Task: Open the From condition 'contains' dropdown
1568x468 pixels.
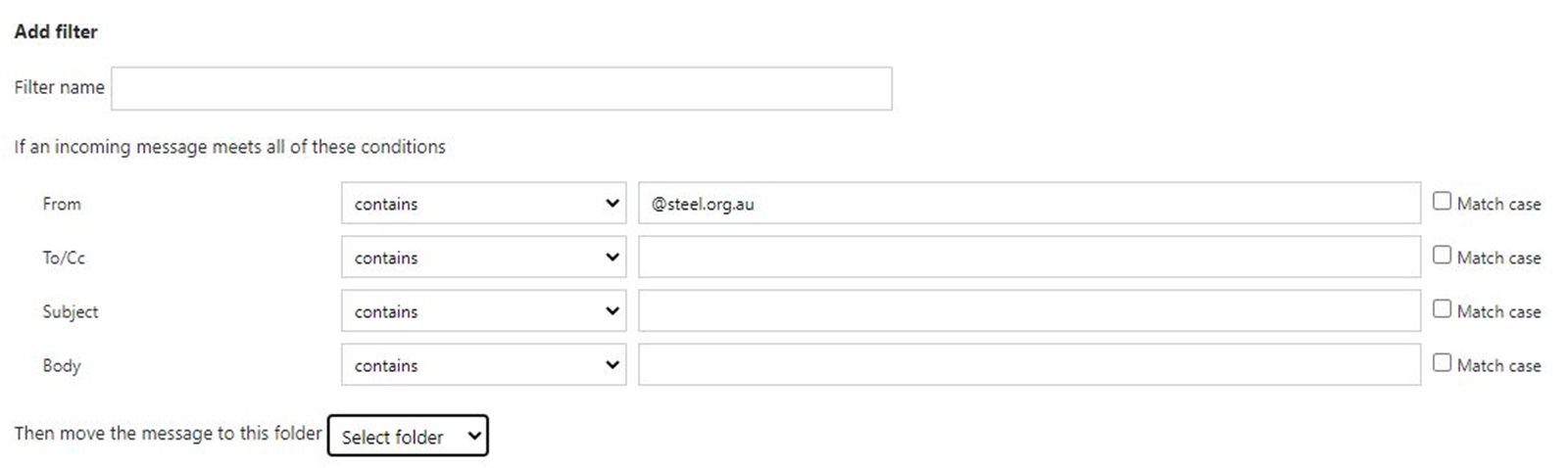Action: (x=484, y=204)
